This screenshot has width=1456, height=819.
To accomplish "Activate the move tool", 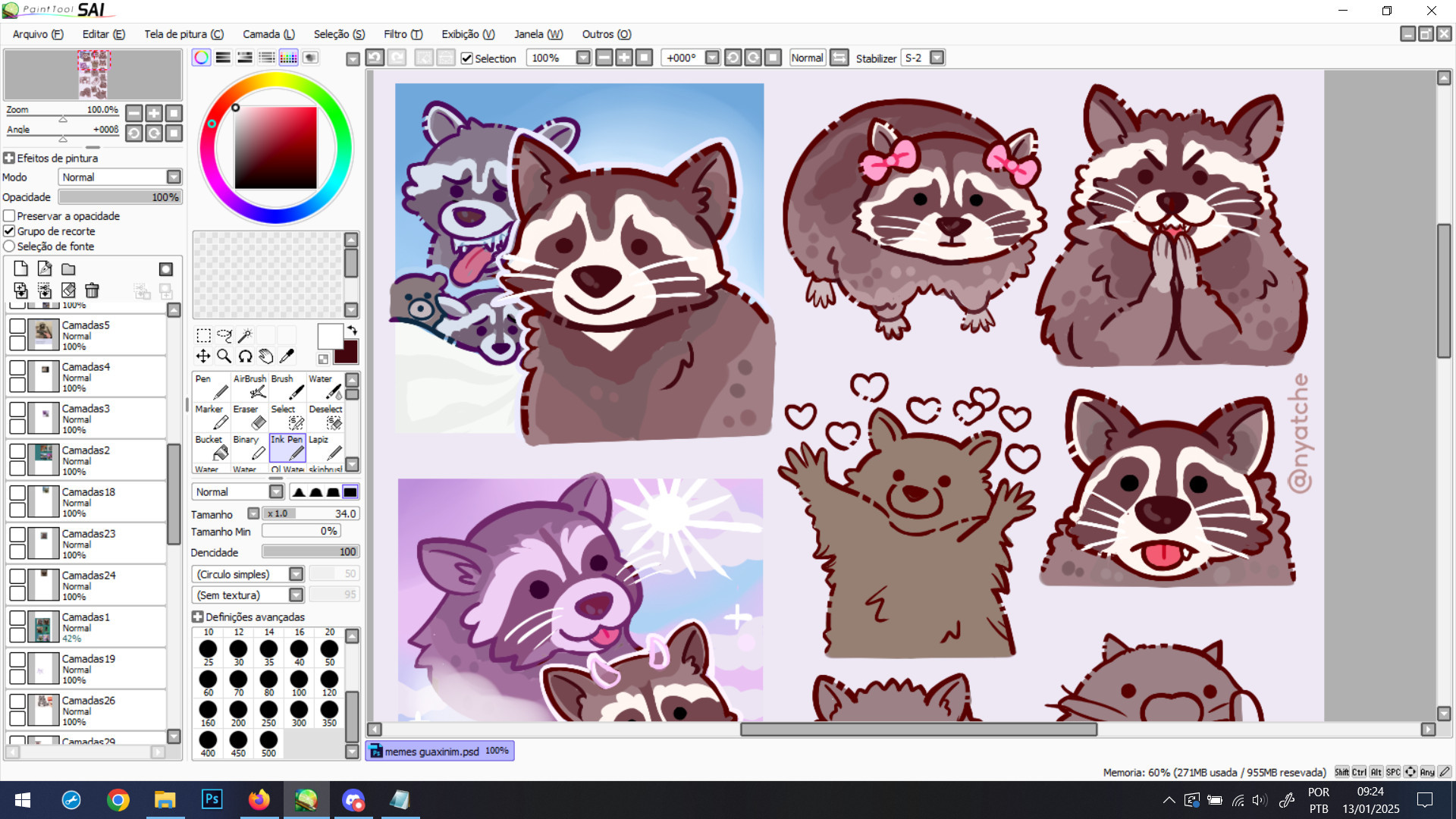I will tap(203, 356).
